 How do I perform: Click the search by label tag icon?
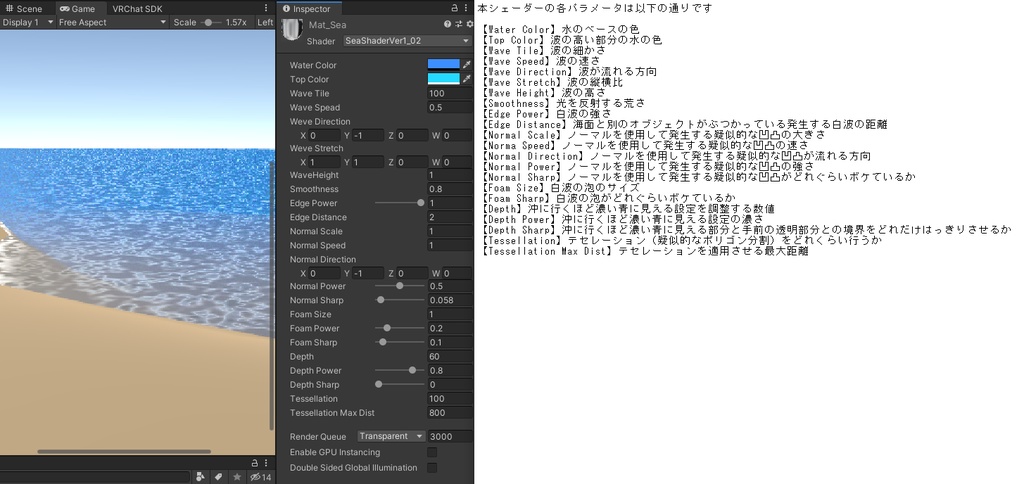click(219, 477)
